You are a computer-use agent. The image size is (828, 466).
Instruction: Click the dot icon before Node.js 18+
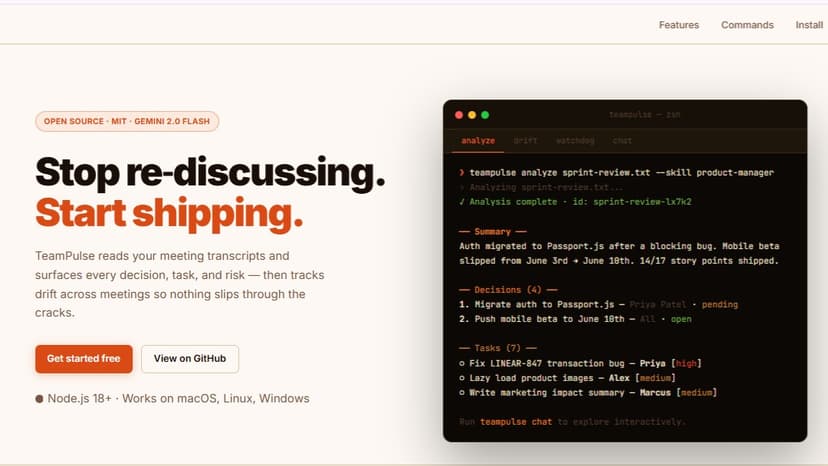(39, 399)
